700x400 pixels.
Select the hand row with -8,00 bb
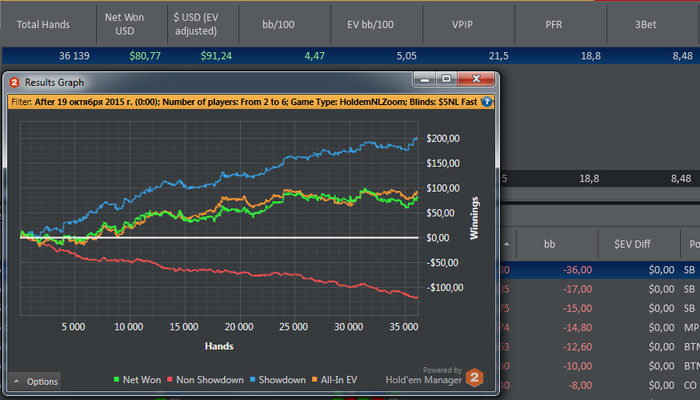[600, 385]
